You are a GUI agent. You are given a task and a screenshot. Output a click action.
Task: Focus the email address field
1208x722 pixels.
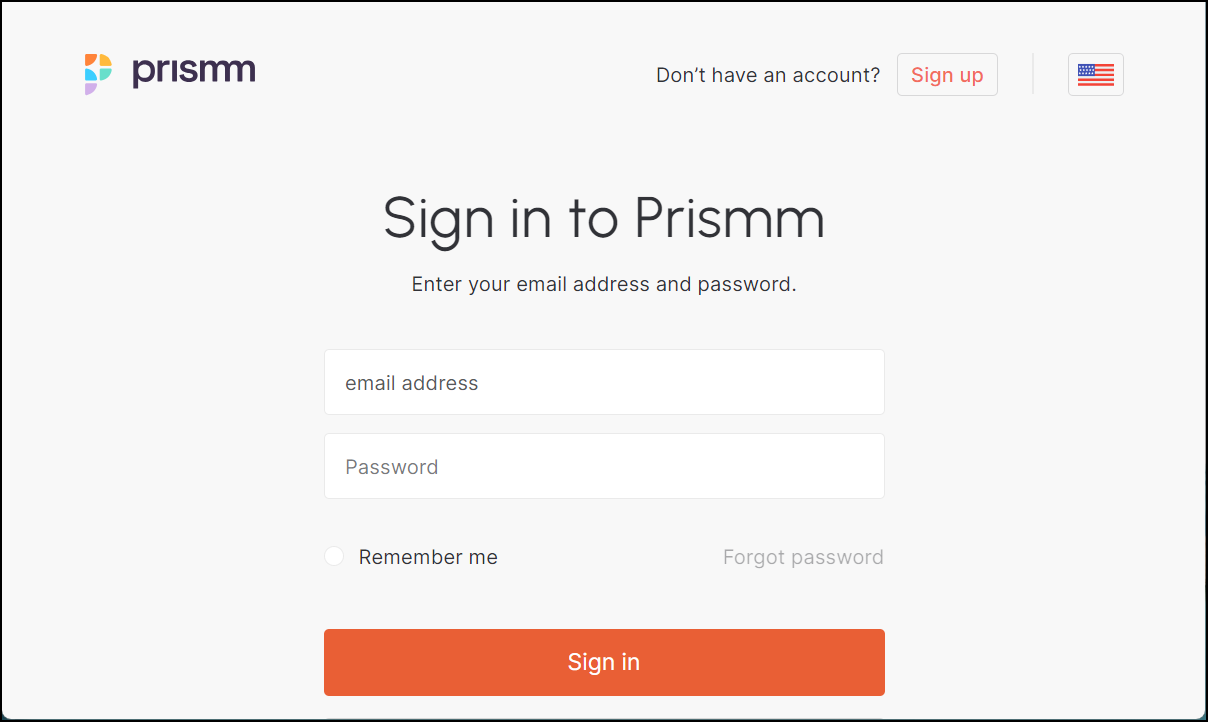(604, 382)
